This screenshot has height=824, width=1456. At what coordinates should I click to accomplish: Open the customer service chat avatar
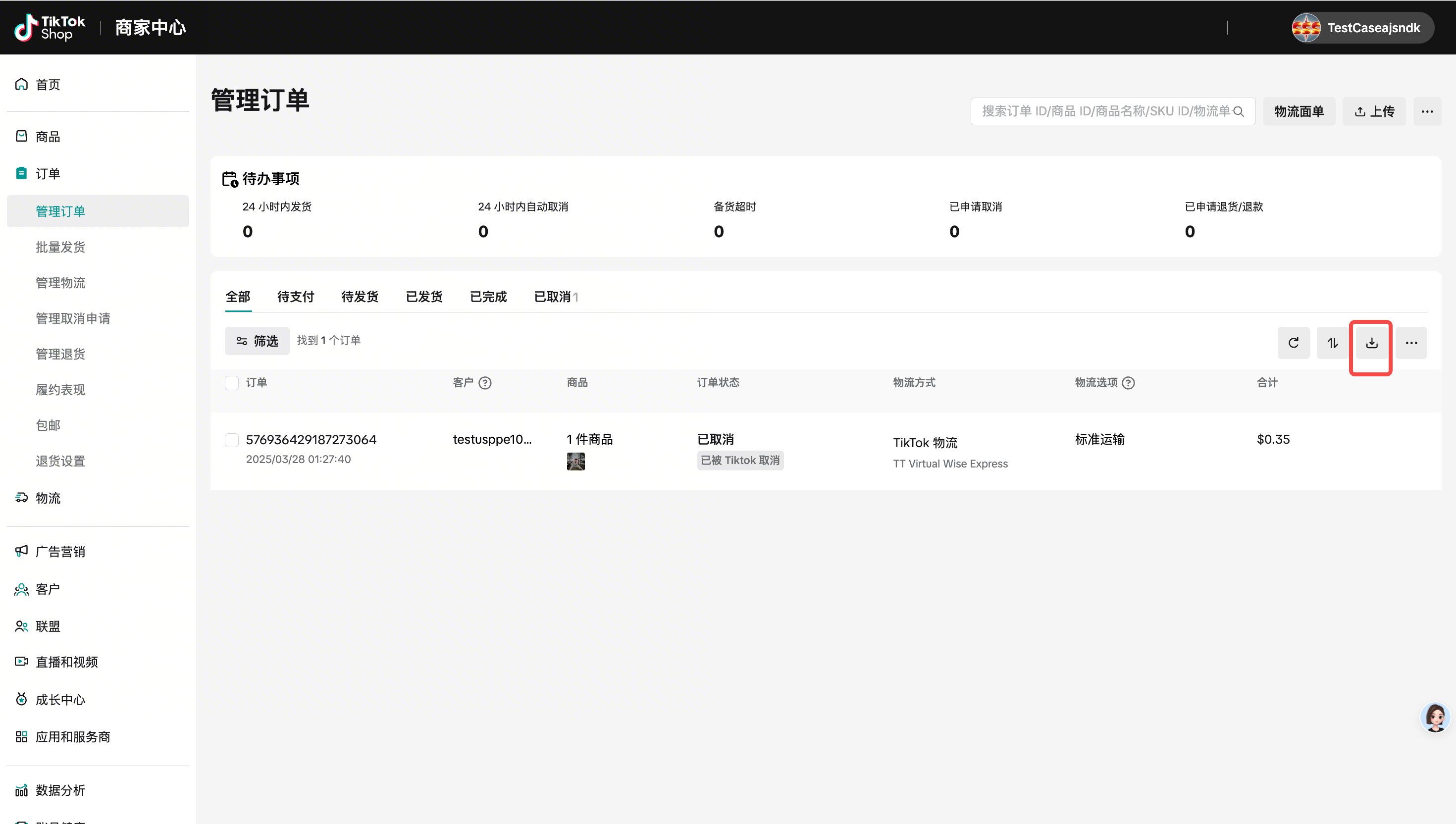(1435, 718)
